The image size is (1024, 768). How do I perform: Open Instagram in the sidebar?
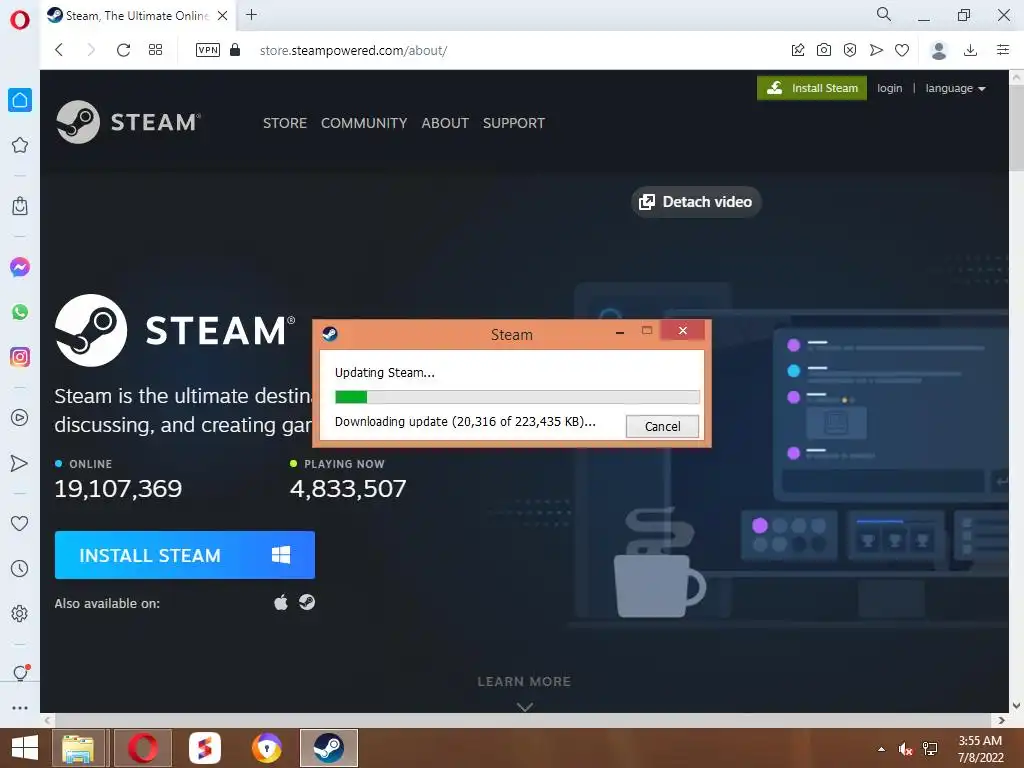tap(20, 357)
